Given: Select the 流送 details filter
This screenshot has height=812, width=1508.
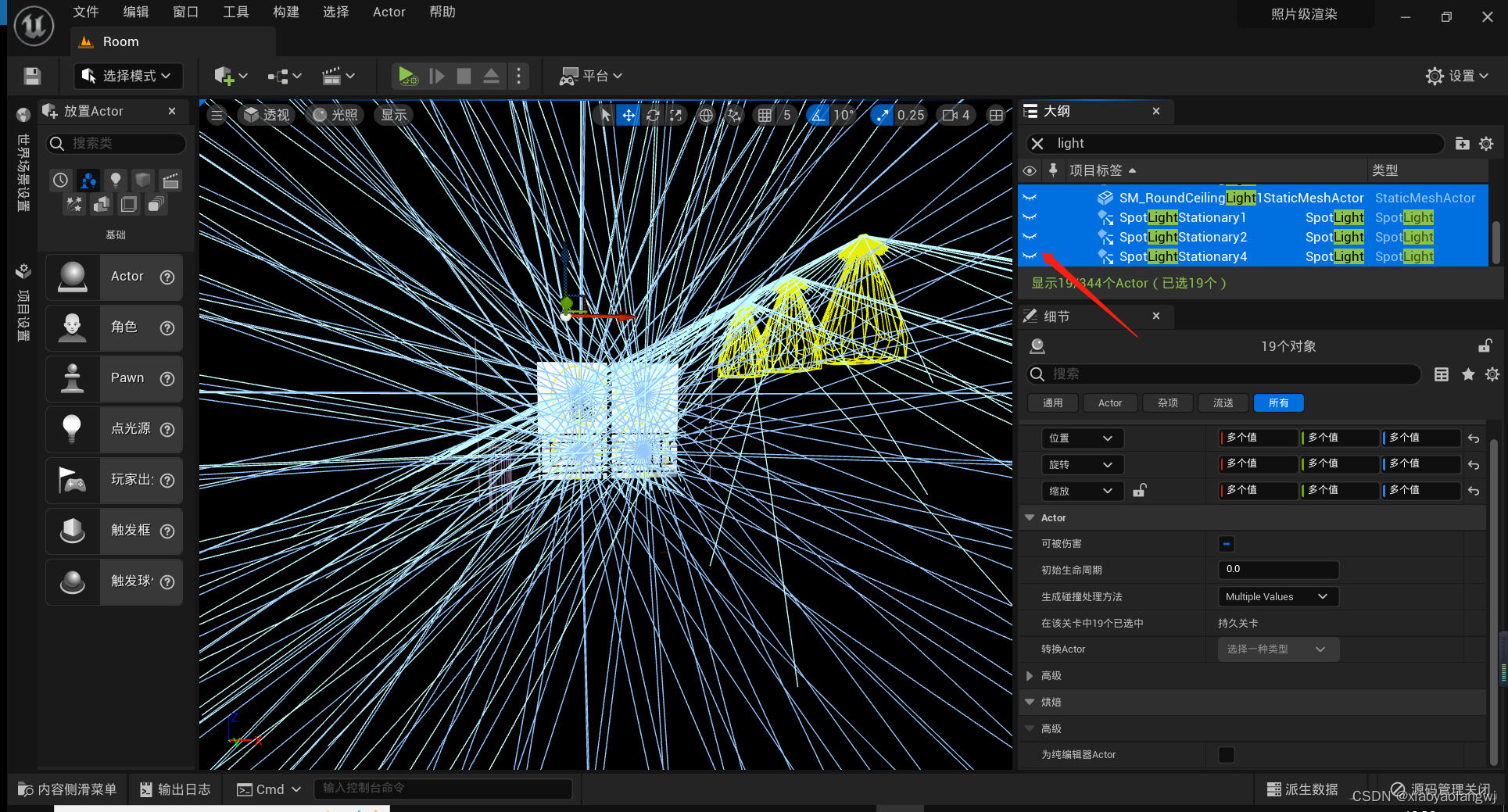Looking at the screenshot, I should point(1223,403).
